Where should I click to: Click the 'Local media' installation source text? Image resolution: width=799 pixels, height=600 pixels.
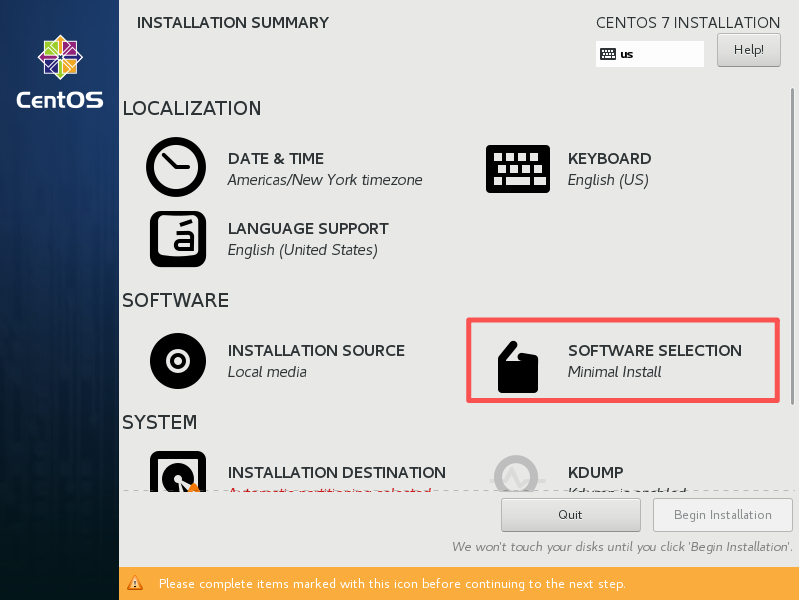click(267, 372)
